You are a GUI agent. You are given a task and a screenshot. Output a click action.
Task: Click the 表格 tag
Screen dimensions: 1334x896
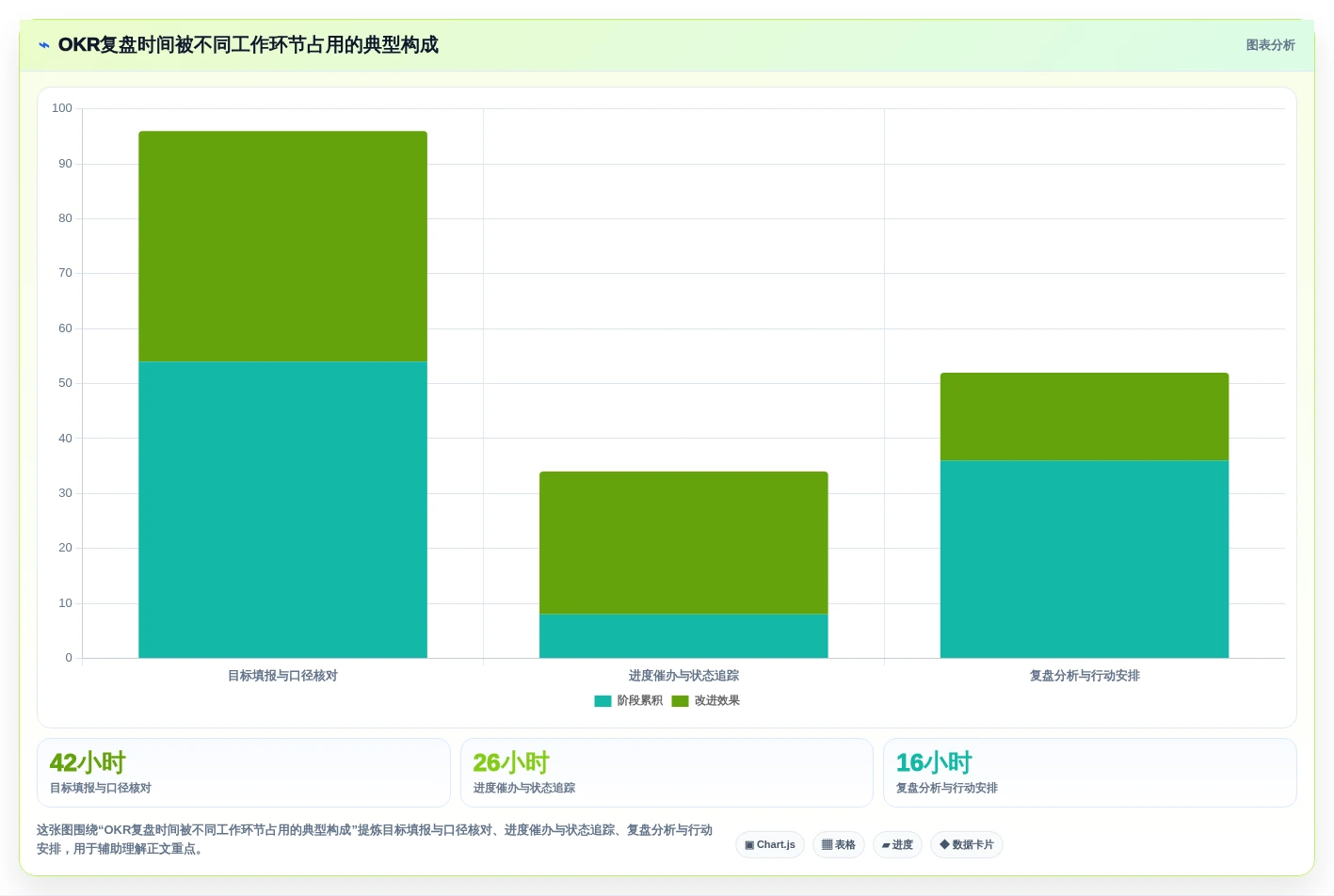click(x=839, y=844)
